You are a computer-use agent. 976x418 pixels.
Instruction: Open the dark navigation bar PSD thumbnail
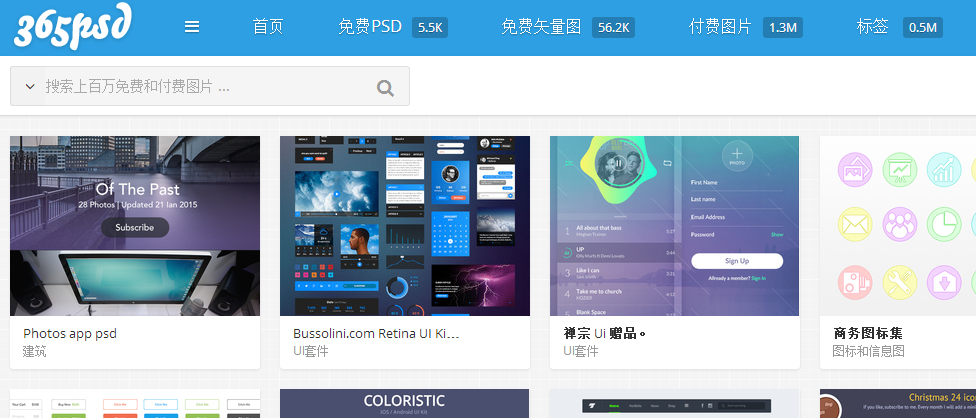pos(675,404)
